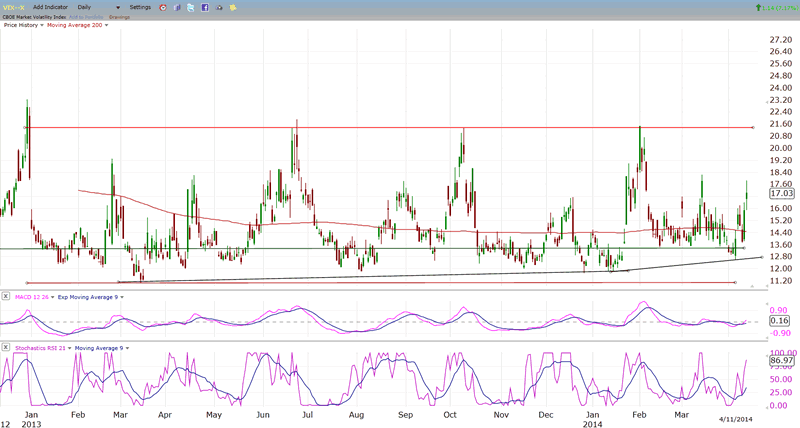Click the red alarm clock alert icon
Image resolution: width=800 pixels, height=428 pixels.
(x=163, y=7)
